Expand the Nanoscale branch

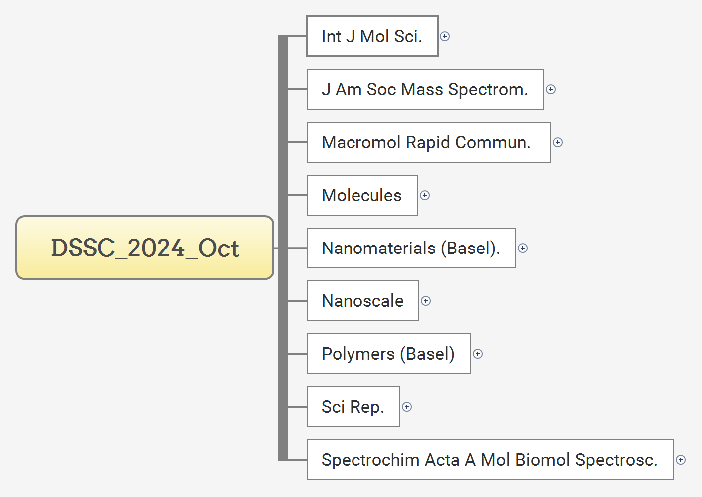(426, 300)
